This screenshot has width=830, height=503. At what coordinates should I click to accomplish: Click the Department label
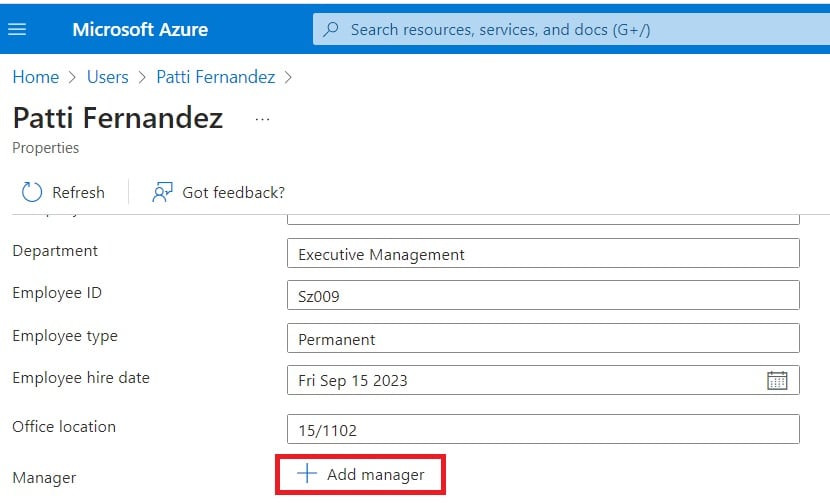tap(55, 251)
